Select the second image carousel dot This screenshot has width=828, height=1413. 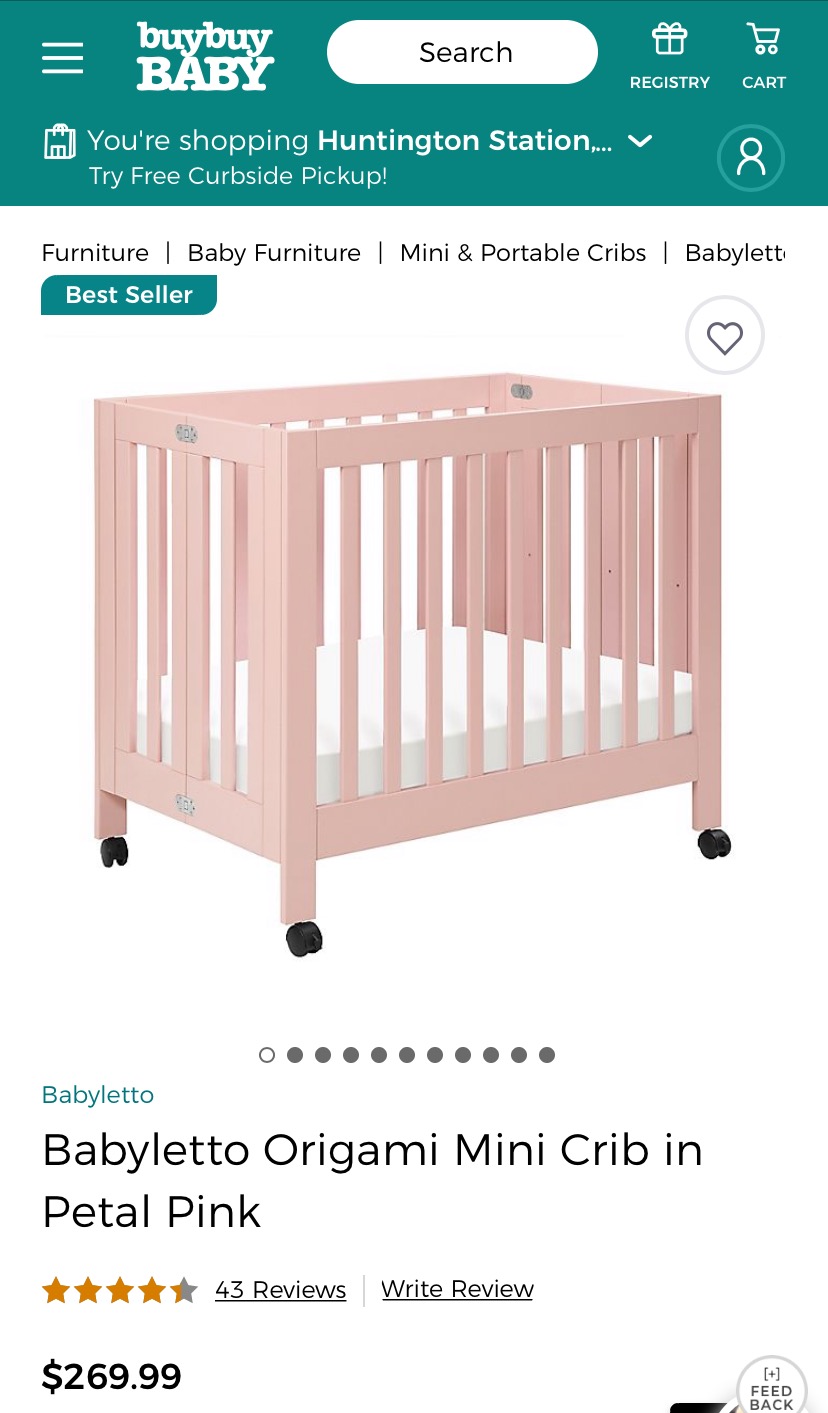[295, 1055]
